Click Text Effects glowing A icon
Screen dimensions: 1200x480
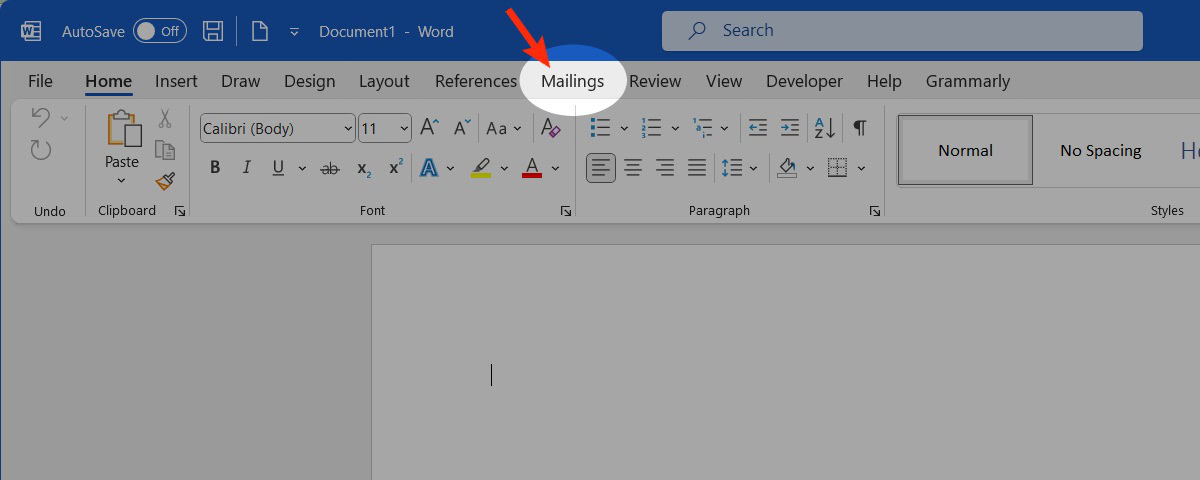click(430, 168)
